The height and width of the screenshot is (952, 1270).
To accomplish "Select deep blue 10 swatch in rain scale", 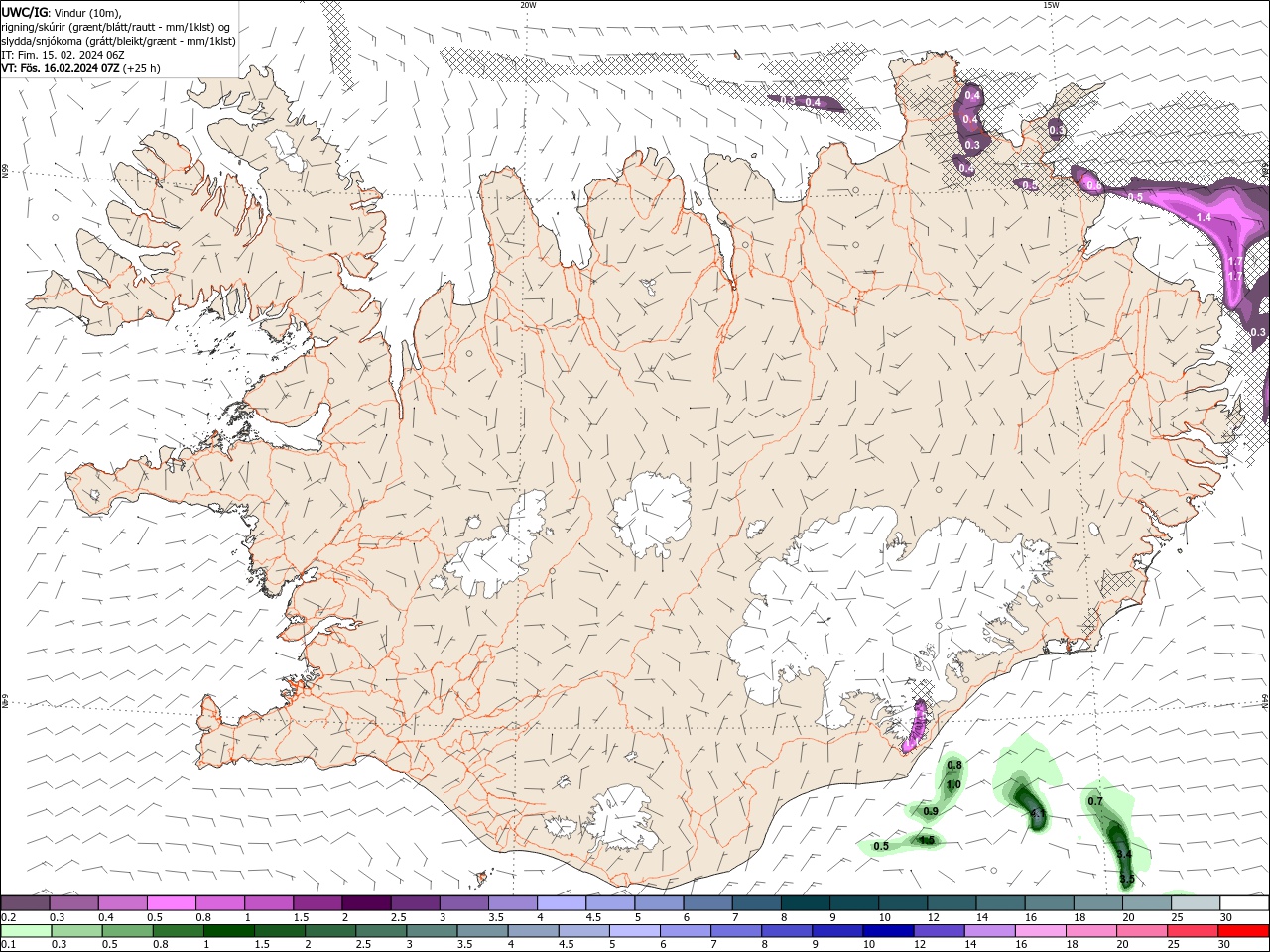I will [887, 931].
